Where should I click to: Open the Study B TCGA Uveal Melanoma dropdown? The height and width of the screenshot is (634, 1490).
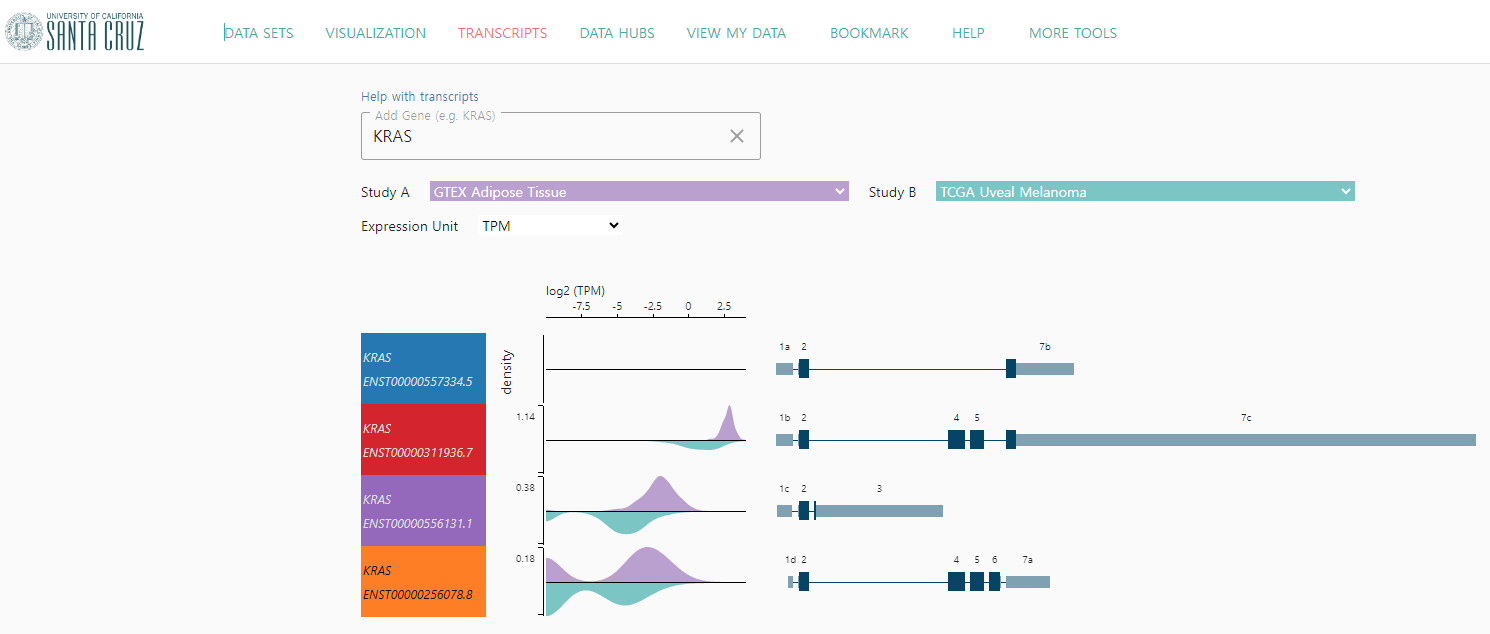[1145, 192]
